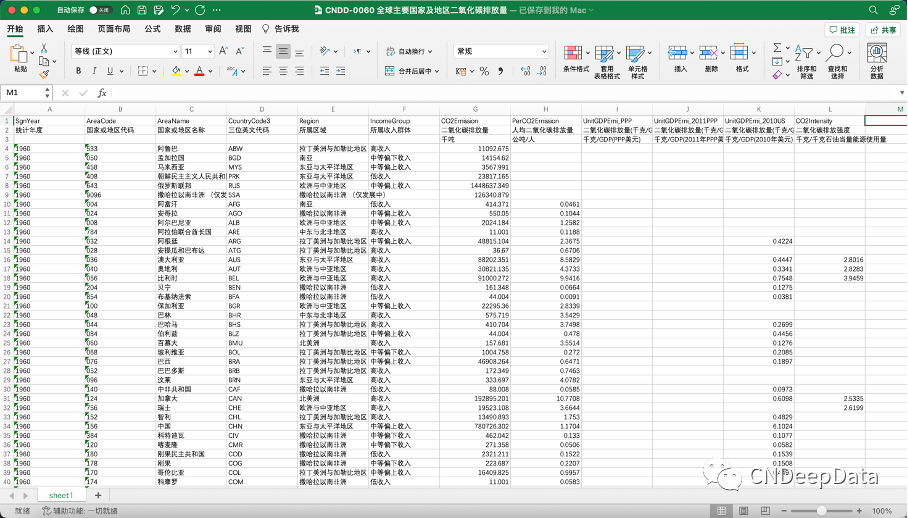
Task: Click the Save As icon with pencil
Action: click(159, 10)
